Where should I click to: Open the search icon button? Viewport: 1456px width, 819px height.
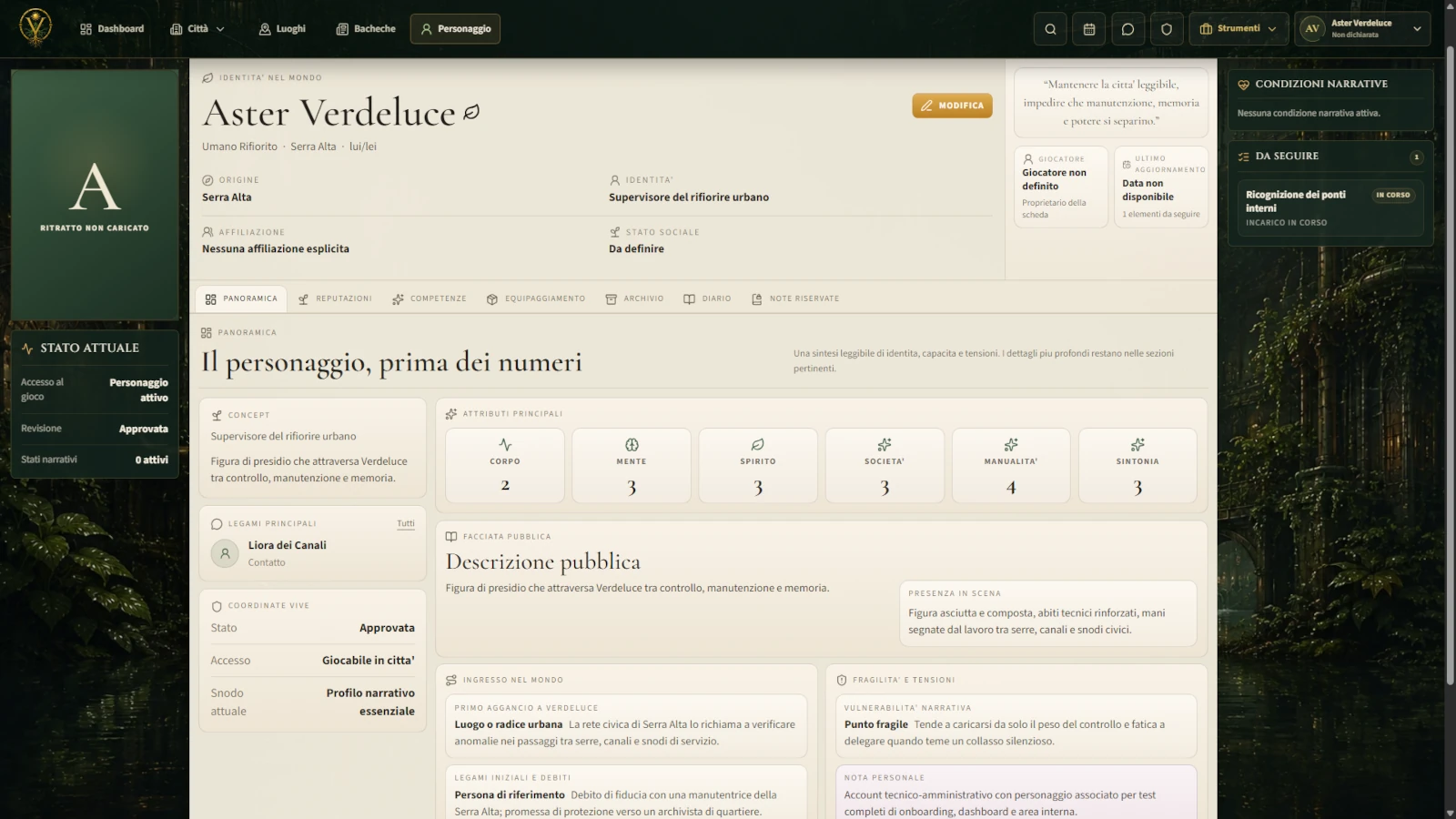click(1050, 29)
